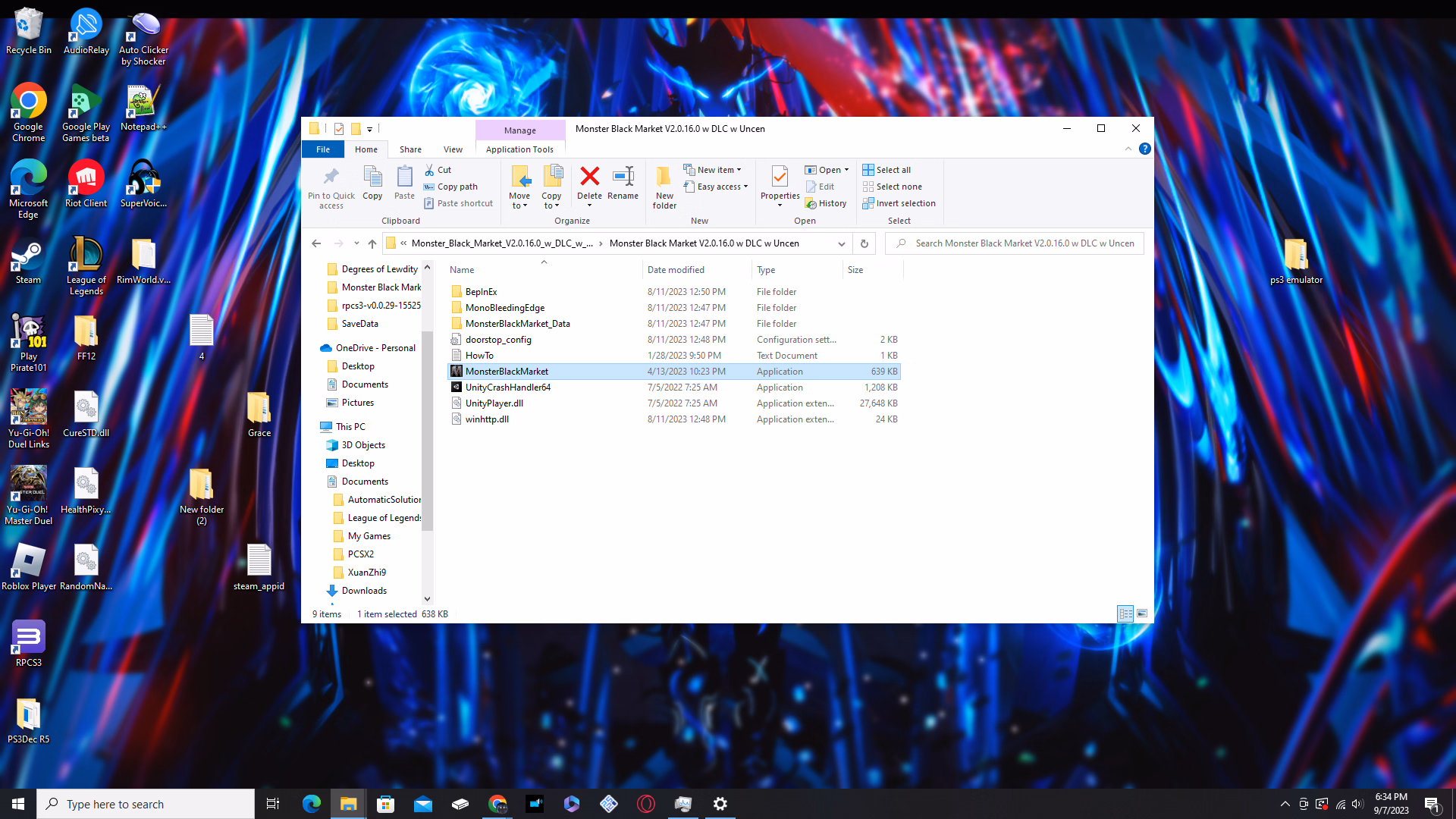Screen dimensions: 1456x819
Task: Click navigation pane scroll down arrow
Action: 427,599
